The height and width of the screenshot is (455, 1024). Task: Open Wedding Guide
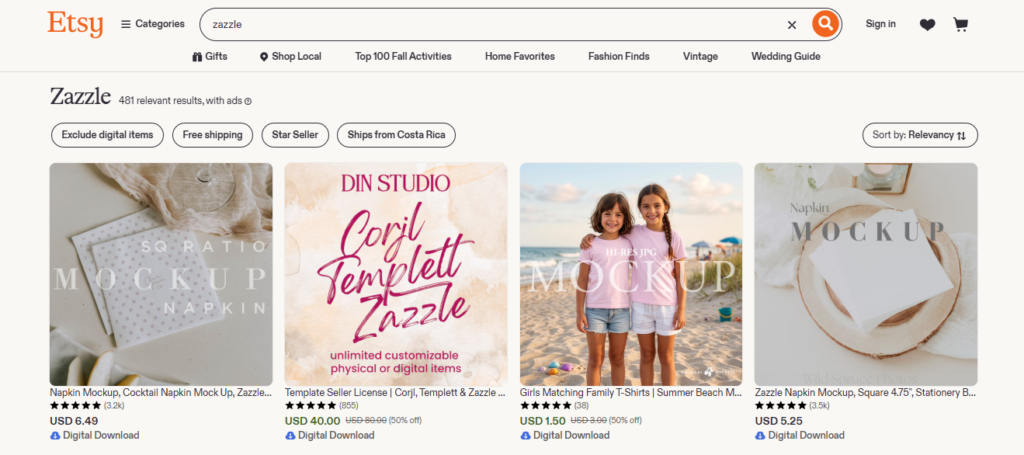[x=786, y=56]
